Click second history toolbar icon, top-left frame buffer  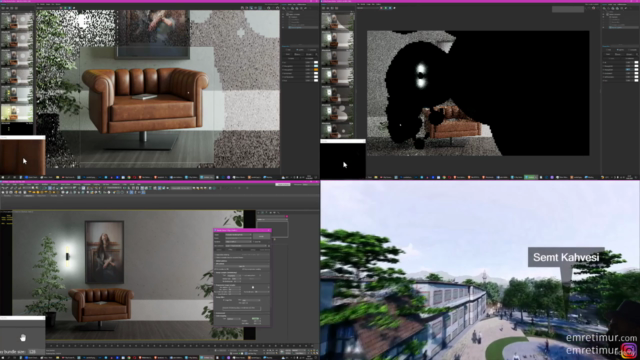[x=7, y=8]
